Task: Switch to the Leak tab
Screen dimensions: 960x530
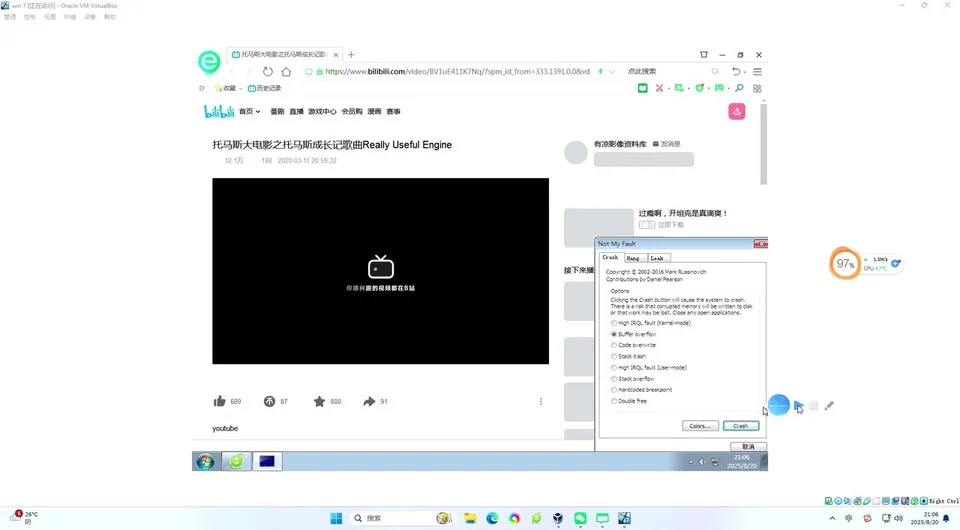Action: point(657,258)
